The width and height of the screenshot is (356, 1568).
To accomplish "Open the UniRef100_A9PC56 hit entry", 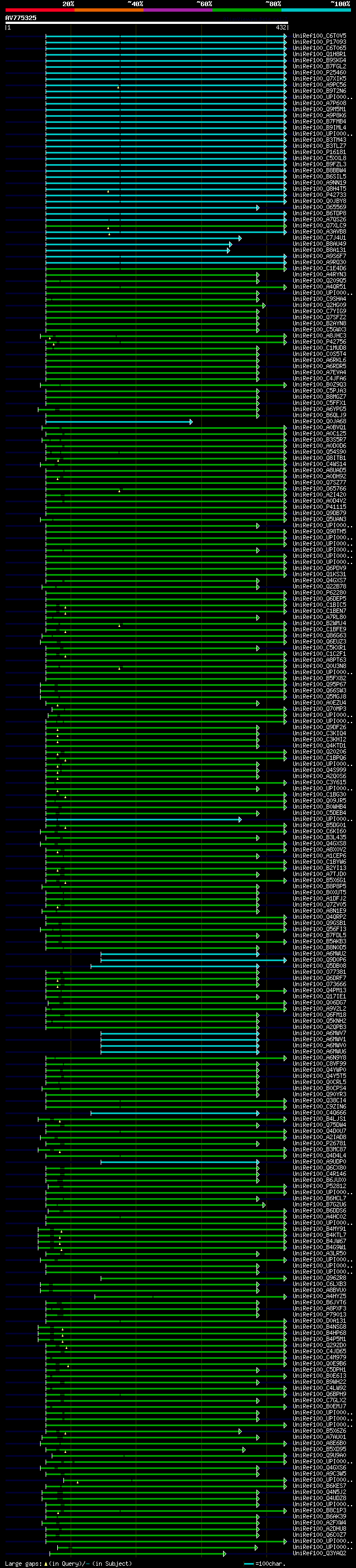I will click(x=319, y=85).
